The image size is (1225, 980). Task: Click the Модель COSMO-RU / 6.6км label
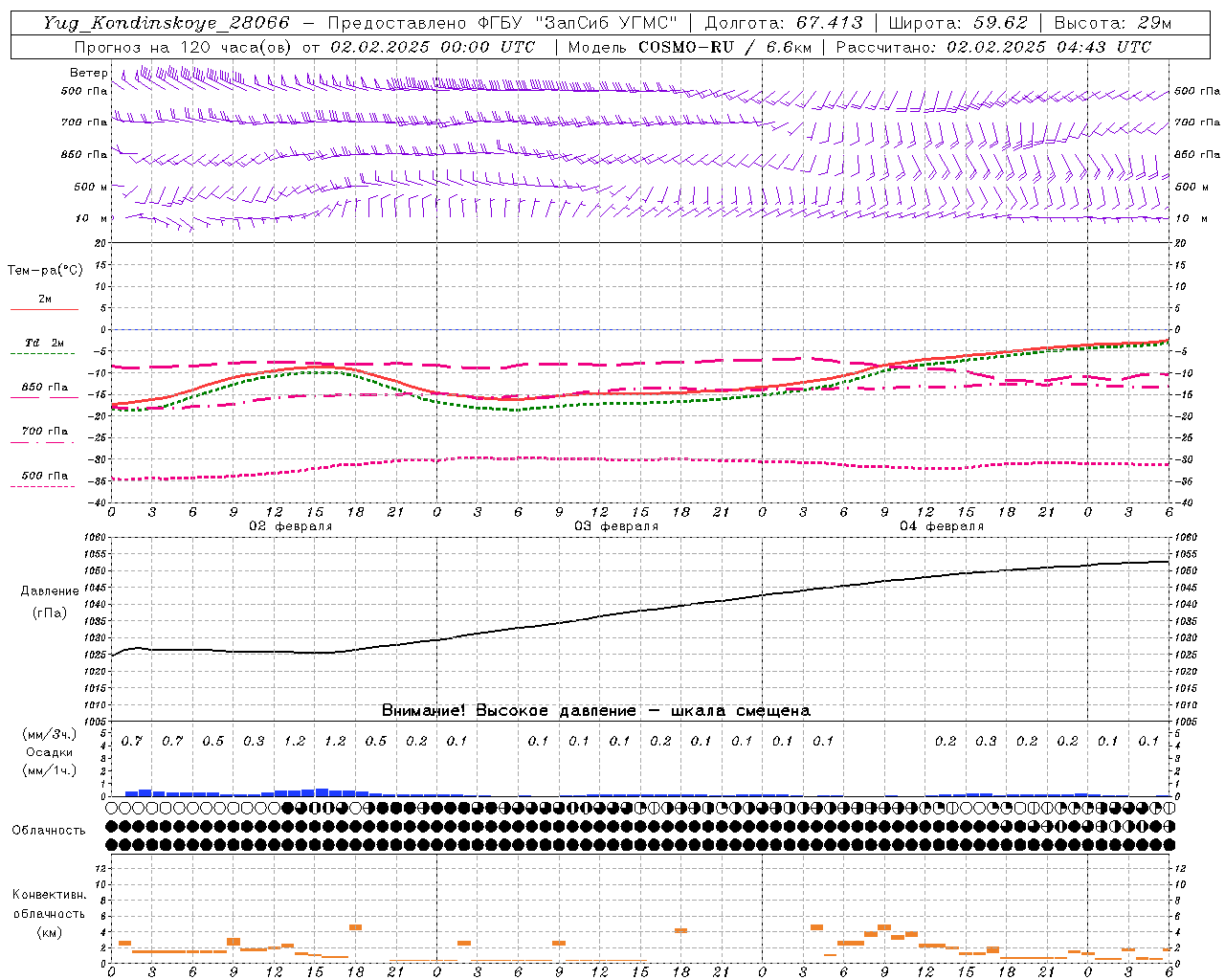[x=689, y=47]
